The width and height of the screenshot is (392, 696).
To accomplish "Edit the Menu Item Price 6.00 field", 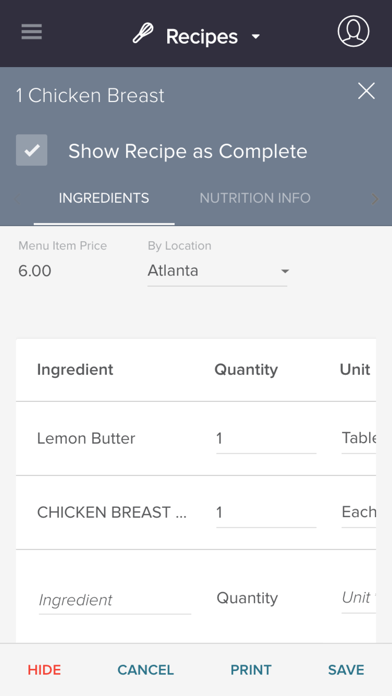I will coord(35,271).
